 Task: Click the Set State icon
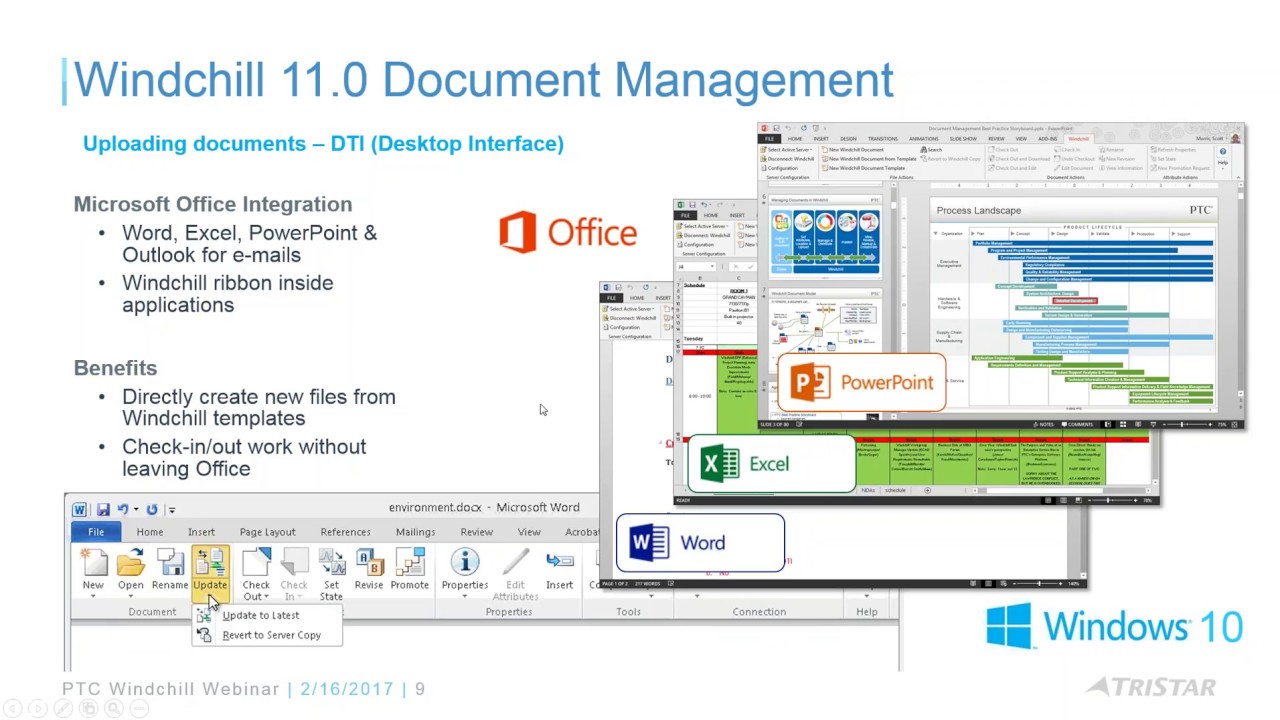pyautogui.click(x=331, y=562)
